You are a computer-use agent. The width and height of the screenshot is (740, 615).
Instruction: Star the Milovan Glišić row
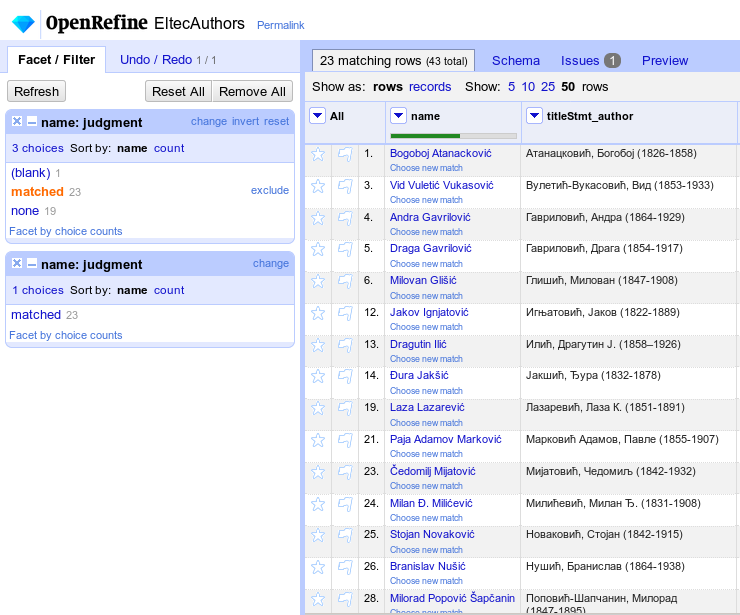[x=318, y=281]
